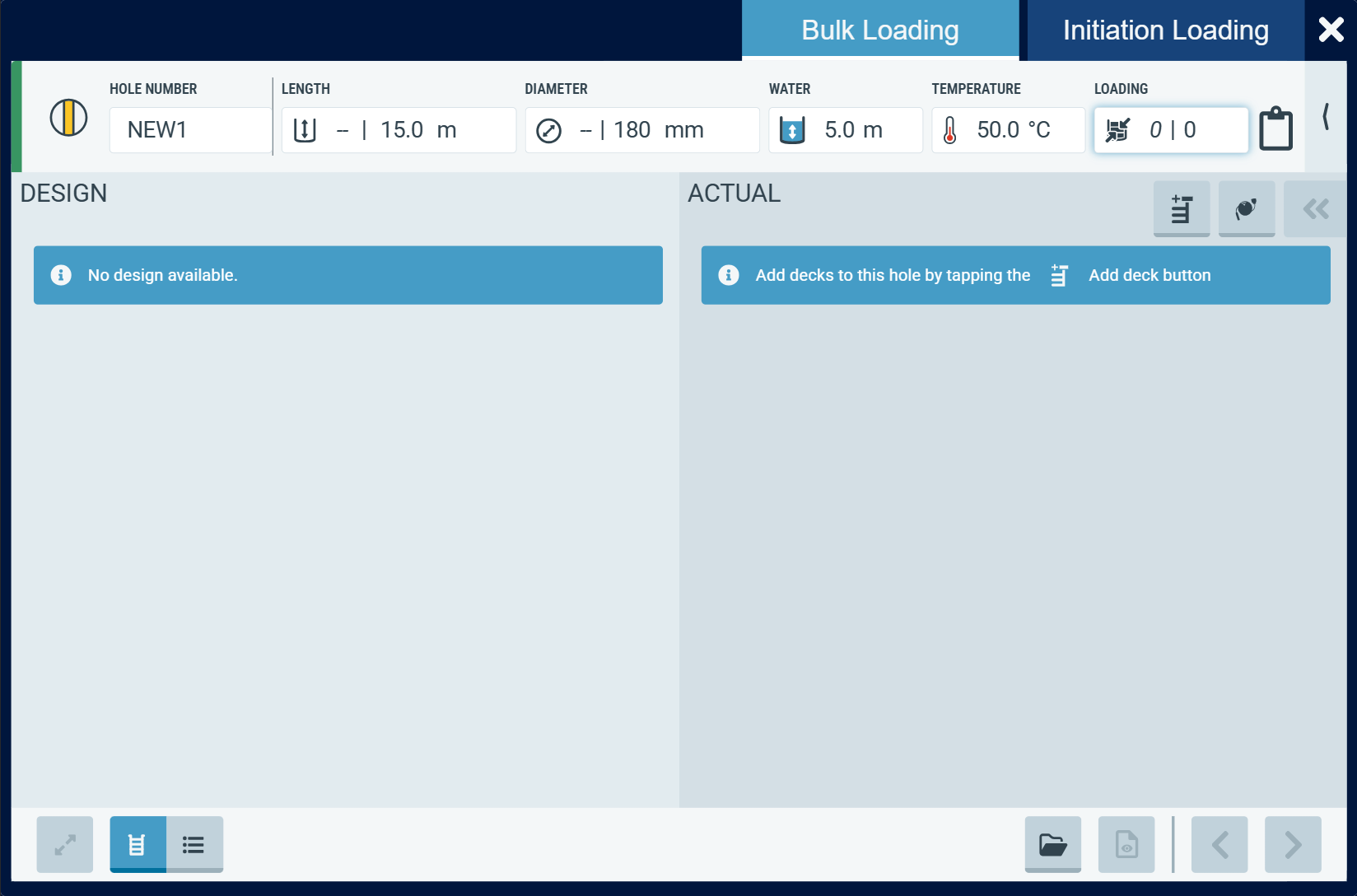Open the Initiation Loading tab
Viewport: 1357px width, 896px height.
pyautogui.click(x=1165, y=30)
